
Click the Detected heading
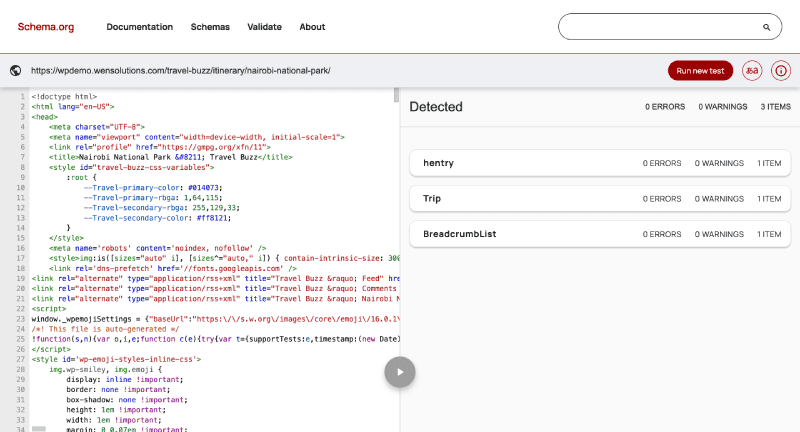pos(436,107)
